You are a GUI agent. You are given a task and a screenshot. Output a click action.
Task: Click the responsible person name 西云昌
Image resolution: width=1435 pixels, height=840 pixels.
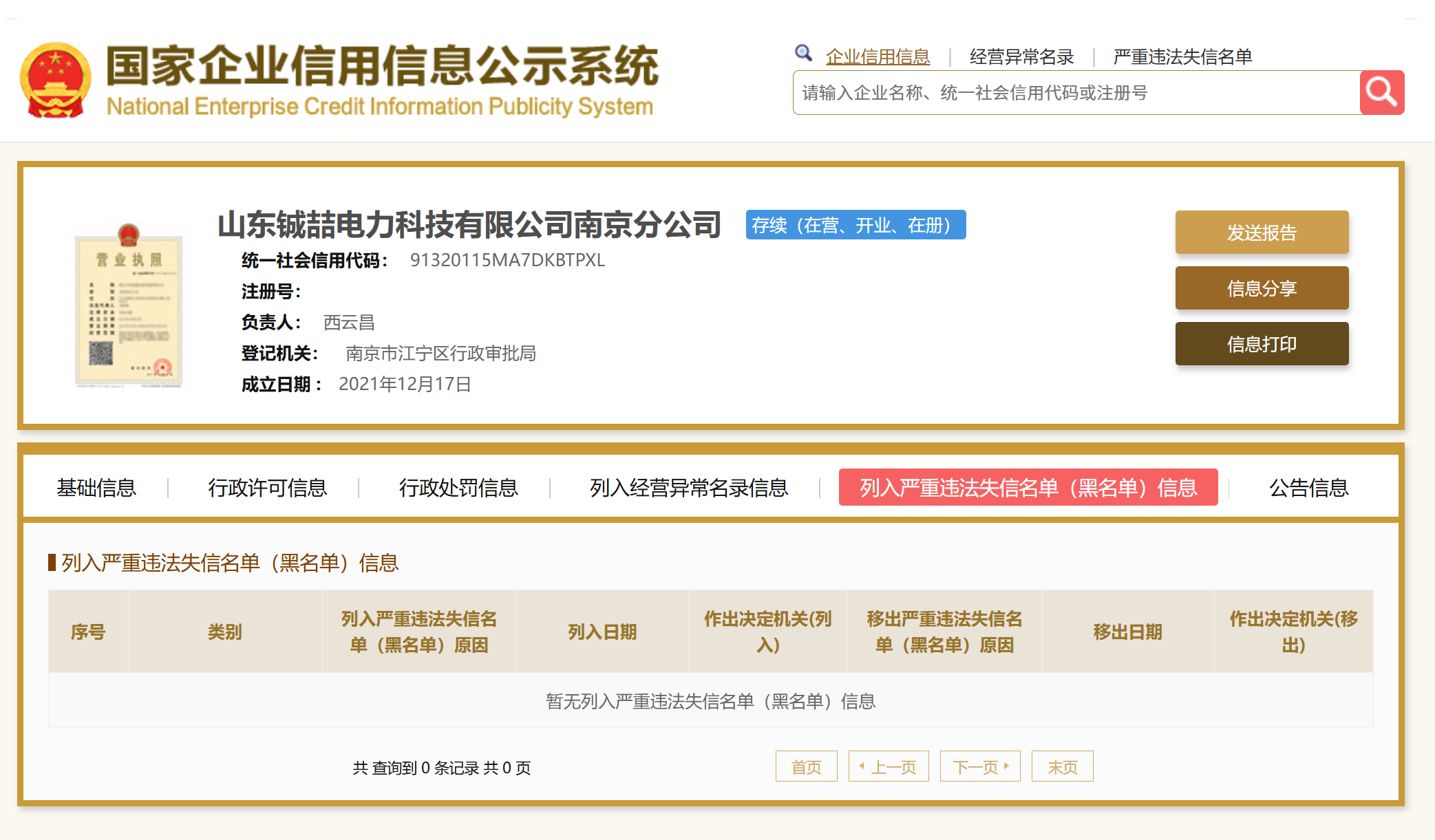pyautogui.click(x=349, y=322)
